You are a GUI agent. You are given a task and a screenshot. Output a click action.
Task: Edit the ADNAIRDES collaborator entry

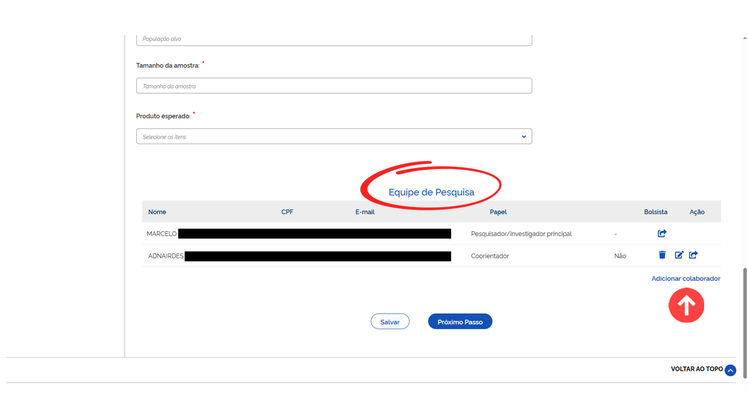point(679,255)
